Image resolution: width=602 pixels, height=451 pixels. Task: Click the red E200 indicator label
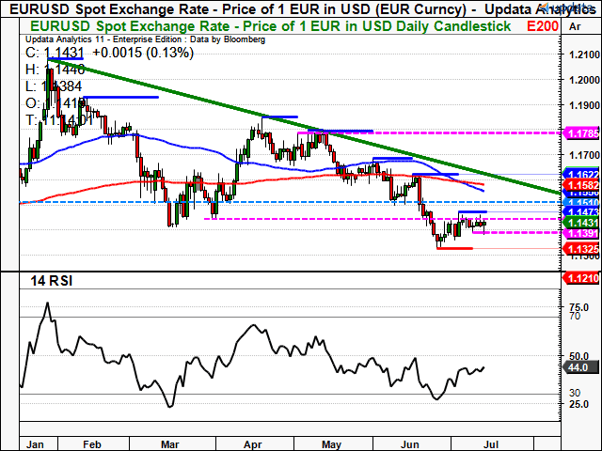pos(542,26)
